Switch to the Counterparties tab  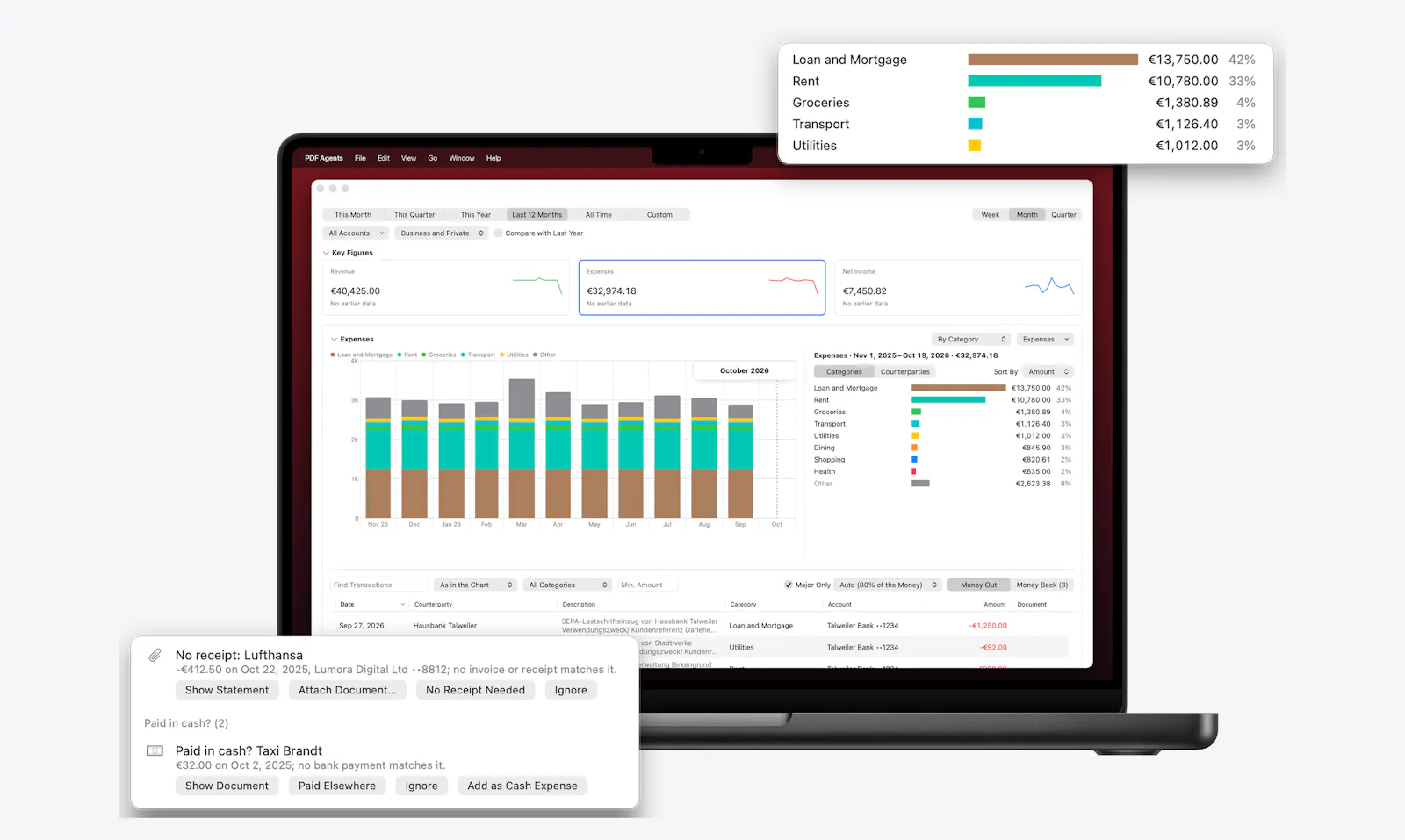click(904, 372)
